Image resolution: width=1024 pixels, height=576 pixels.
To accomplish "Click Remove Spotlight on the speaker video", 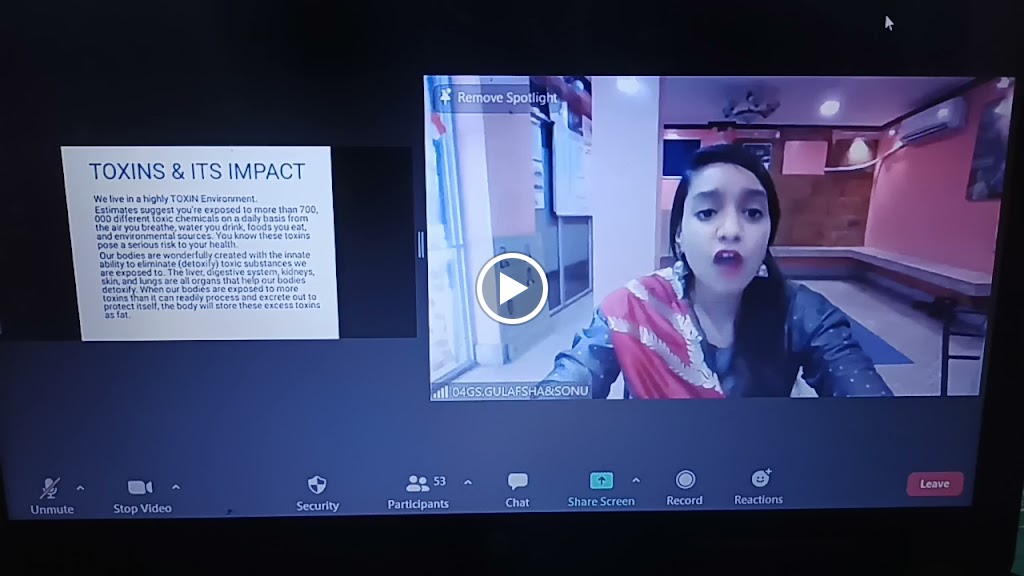I will click(x=507, y=98).
